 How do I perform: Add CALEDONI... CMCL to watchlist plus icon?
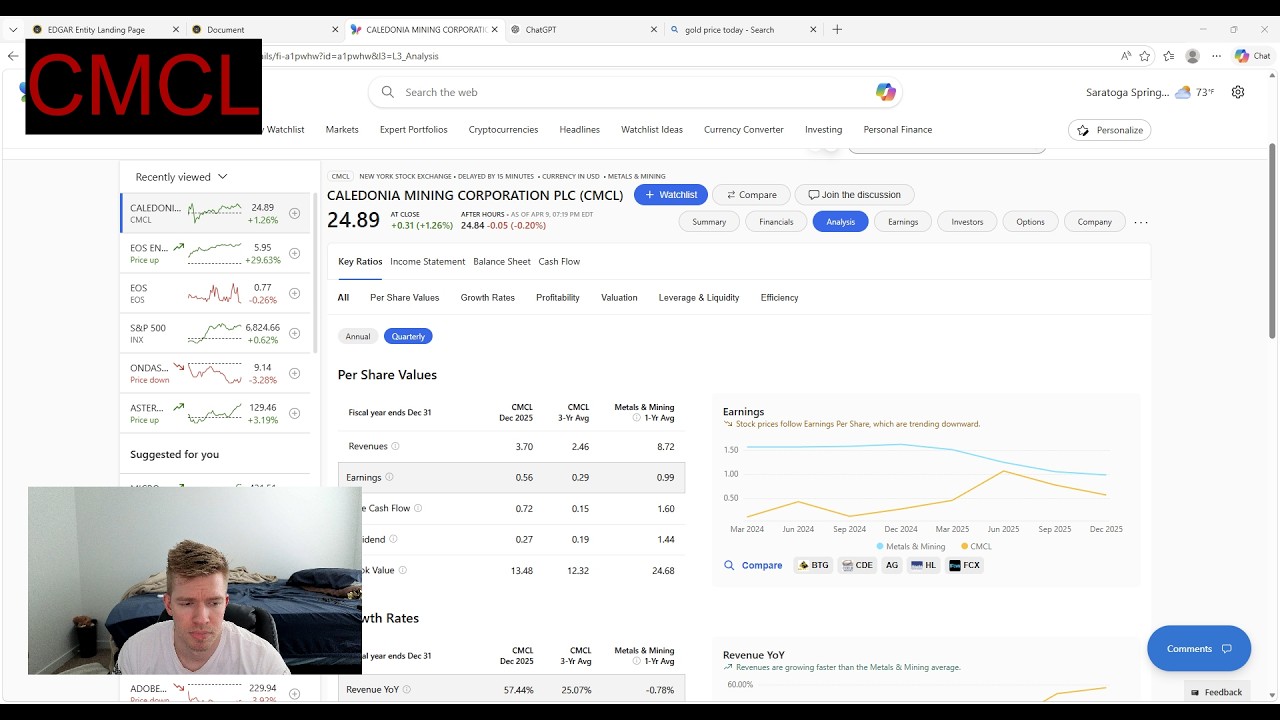point(294,213)
